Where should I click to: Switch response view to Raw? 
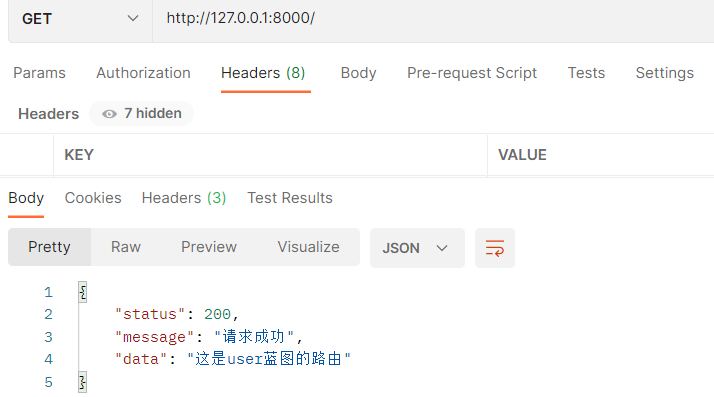pyautogui.click(x=126, y=247)
